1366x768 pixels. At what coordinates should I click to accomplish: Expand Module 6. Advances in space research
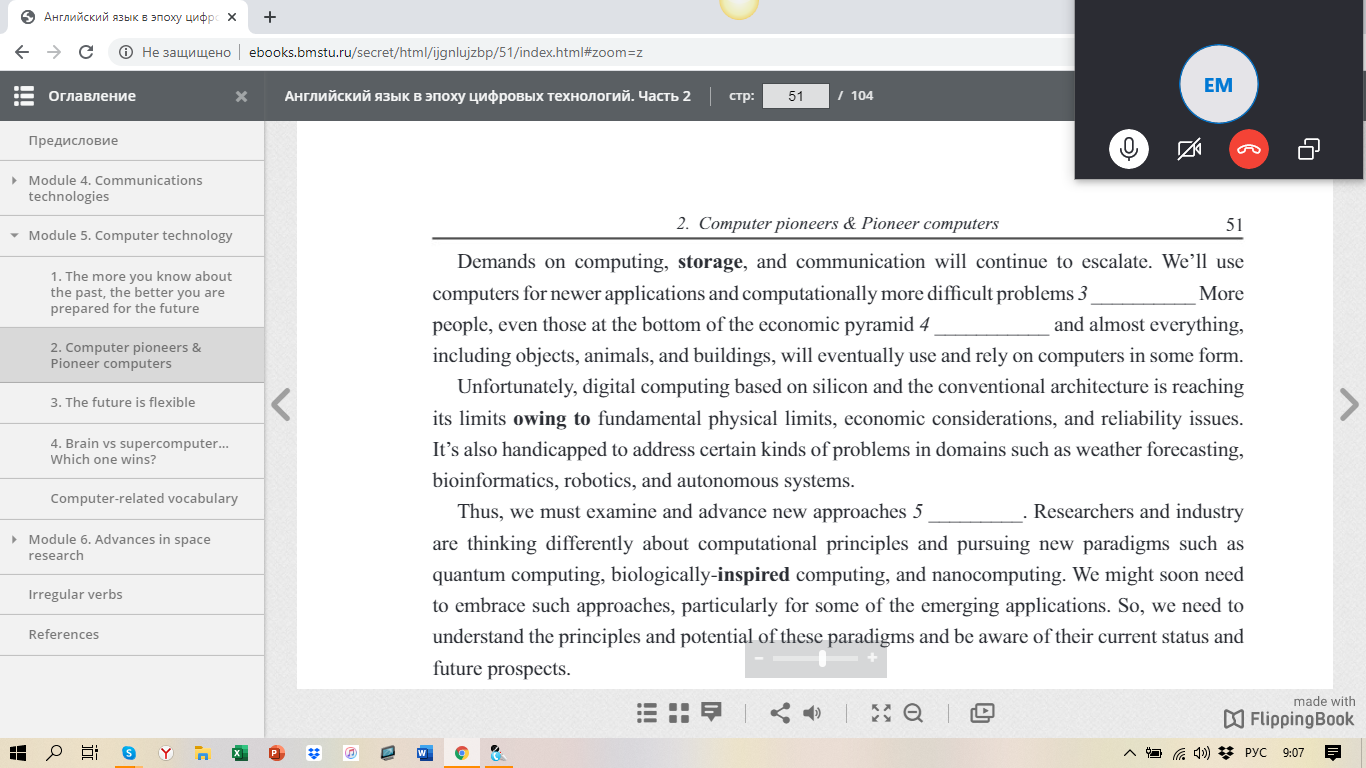click(14, 540)
